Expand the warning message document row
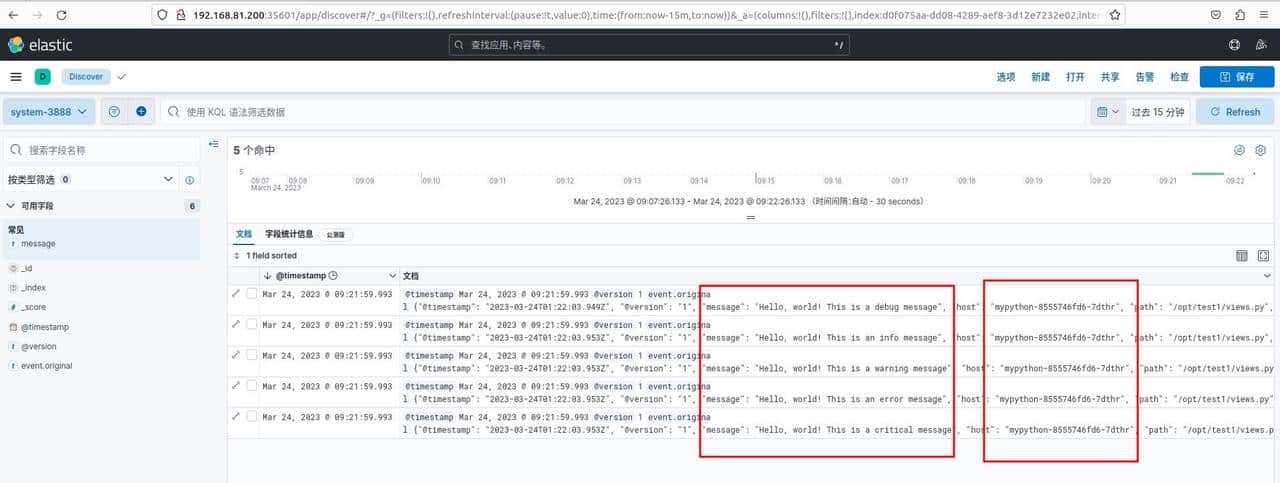 pos(236,355)
